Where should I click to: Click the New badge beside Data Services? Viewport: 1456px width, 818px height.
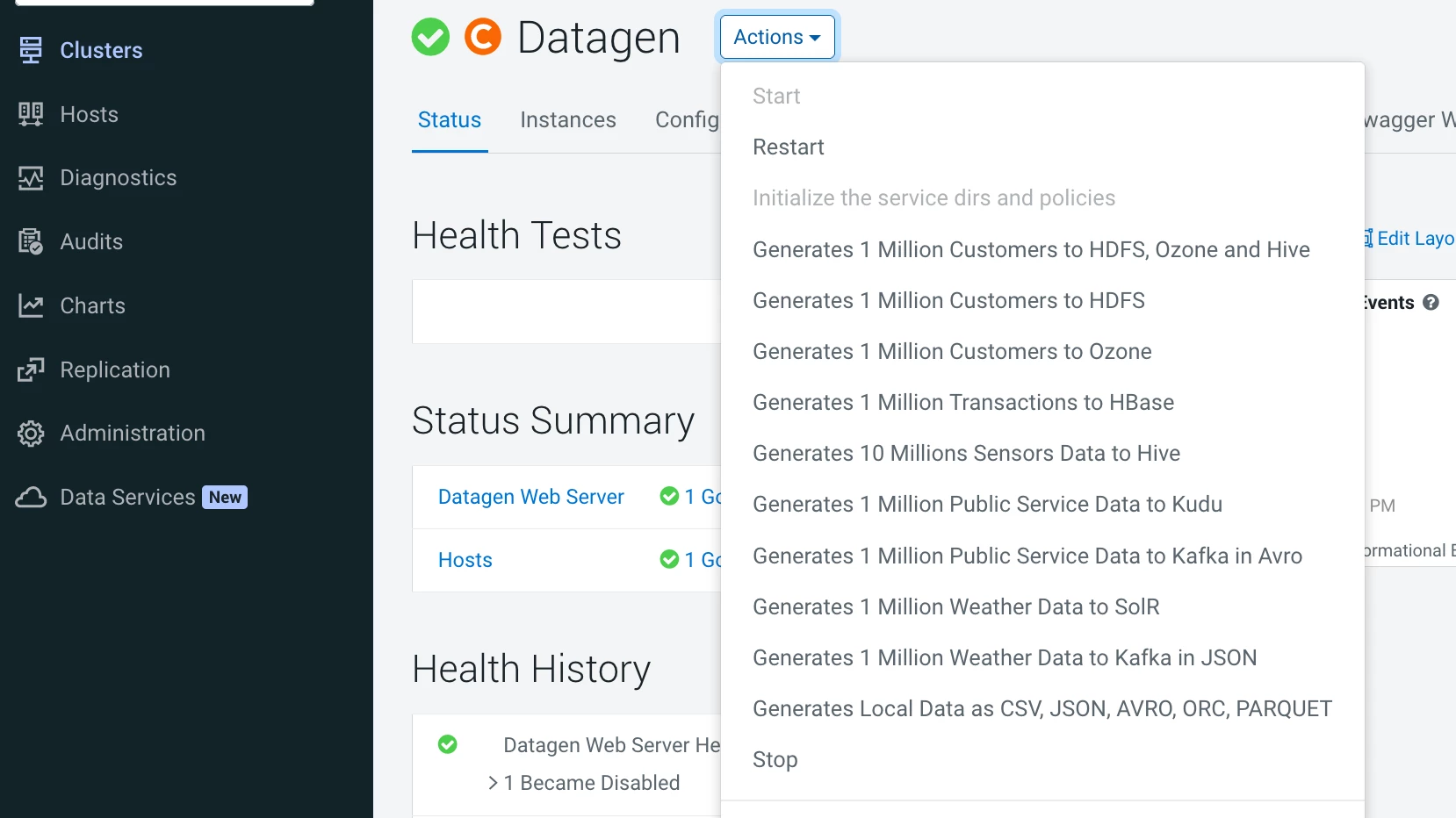point(225,498)
